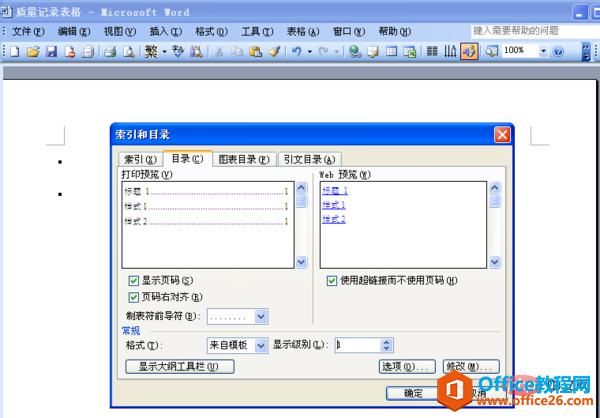Click the Open folder icon
The image size is (600, 418).
click(33, 51)
